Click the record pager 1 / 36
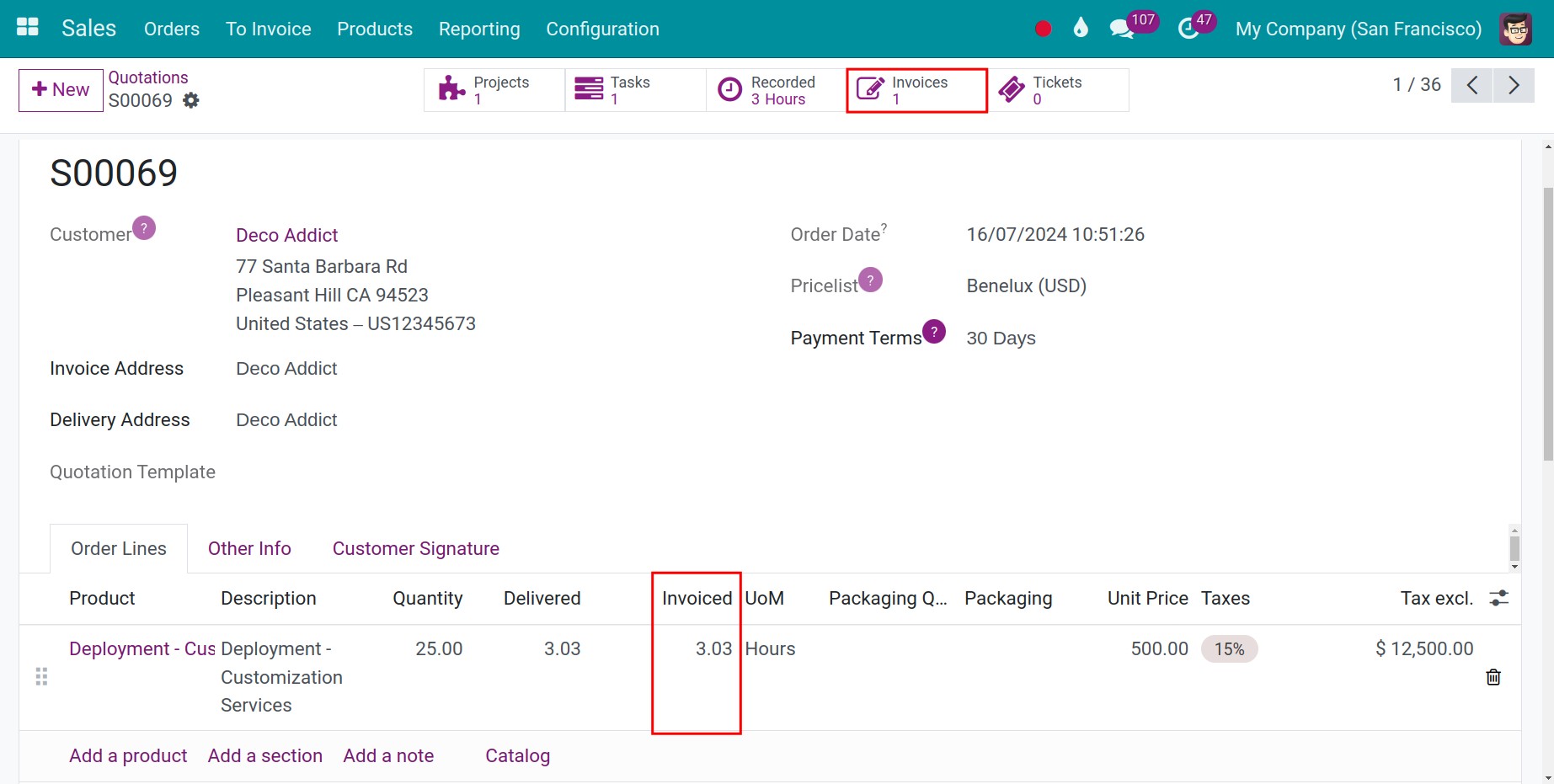The width and height of the screenshot is (1554, 784). 1417,85
